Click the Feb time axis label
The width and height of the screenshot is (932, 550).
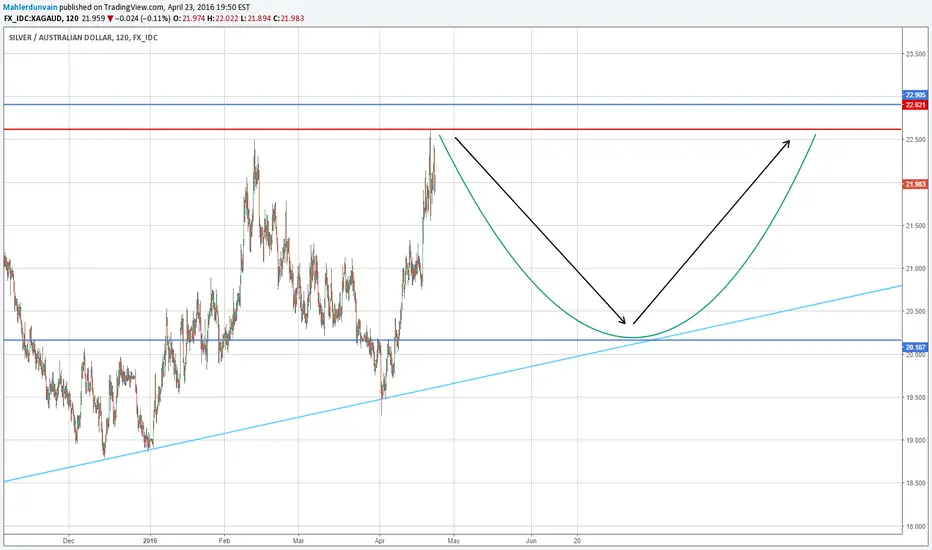(x=224, y=540)
